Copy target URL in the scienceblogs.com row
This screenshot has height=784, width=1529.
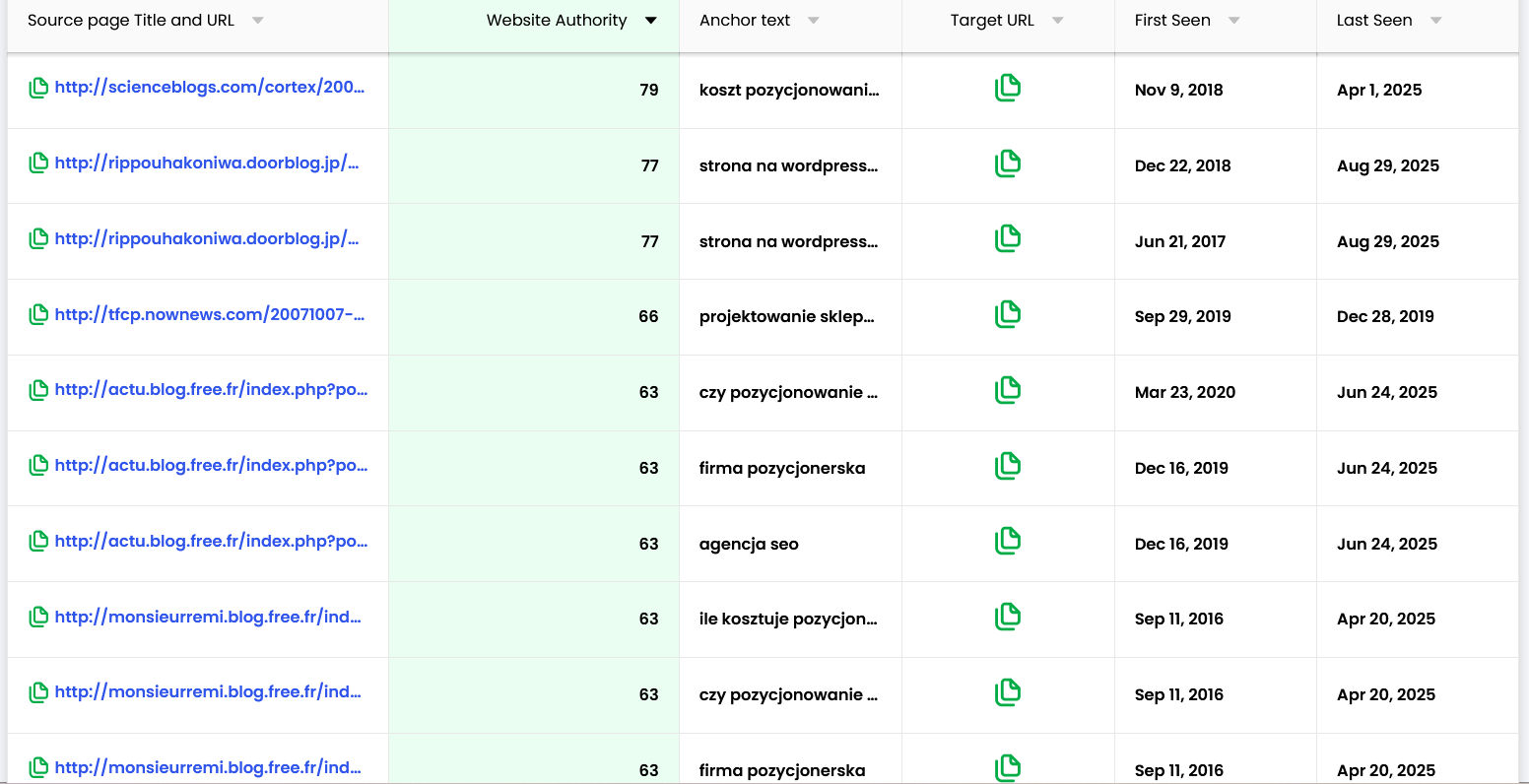coord(1007,88)
